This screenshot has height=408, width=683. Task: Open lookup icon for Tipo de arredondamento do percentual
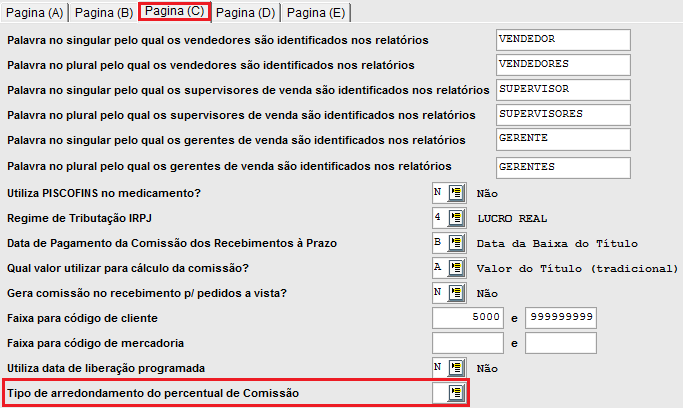456,393
